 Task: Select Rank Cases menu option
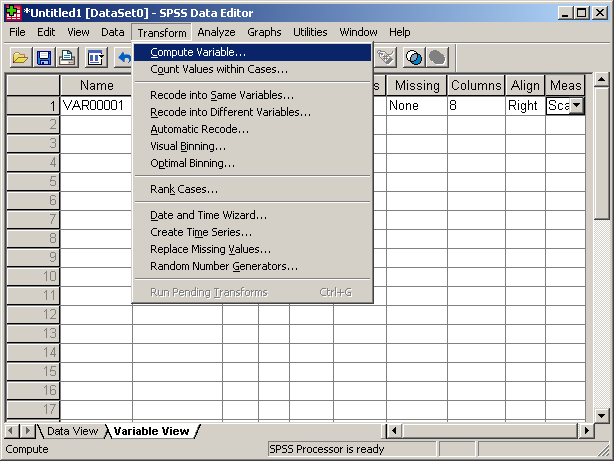pos(184,189)
